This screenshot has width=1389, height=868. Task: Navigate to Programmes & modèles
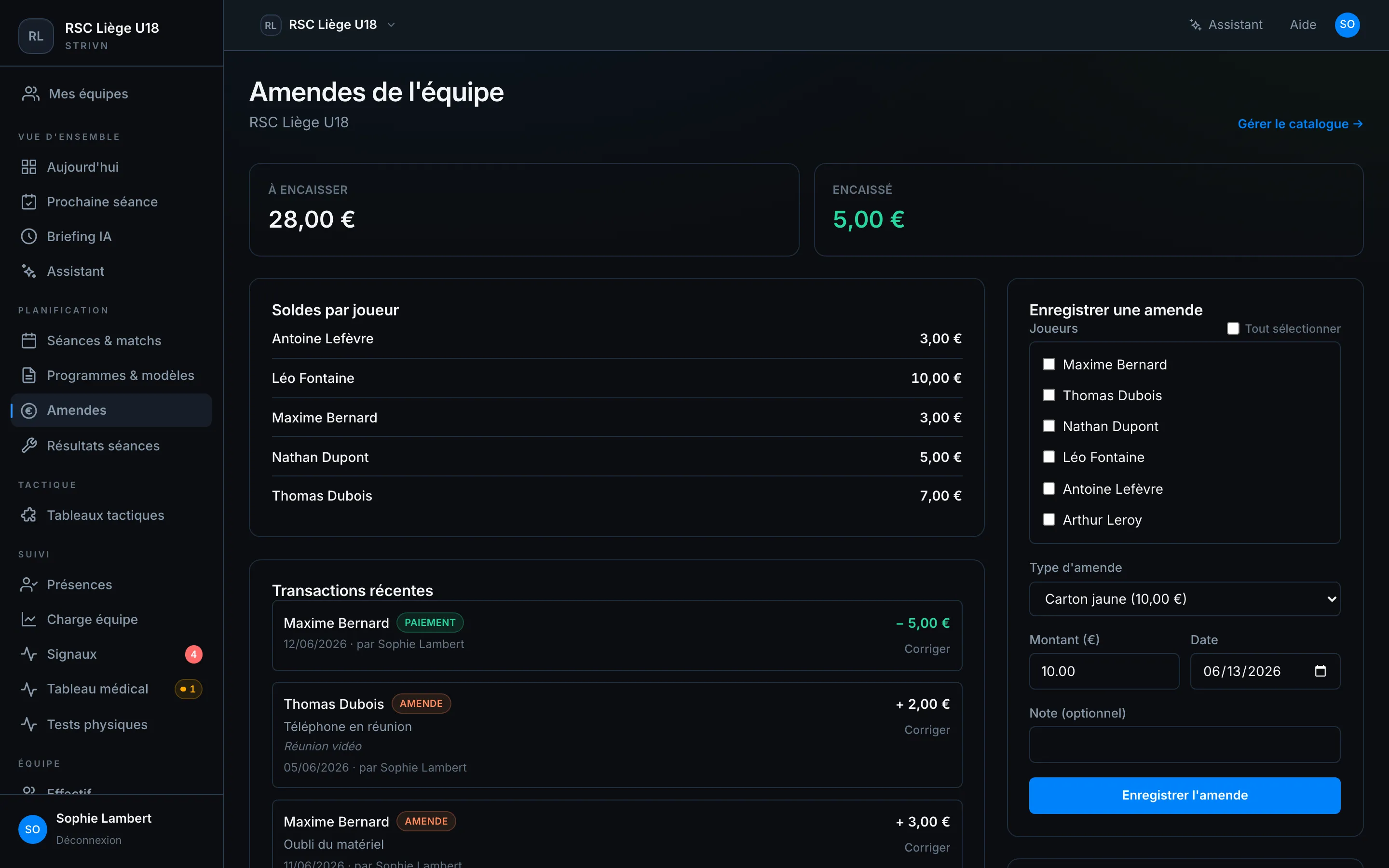[x=111, y=376]
